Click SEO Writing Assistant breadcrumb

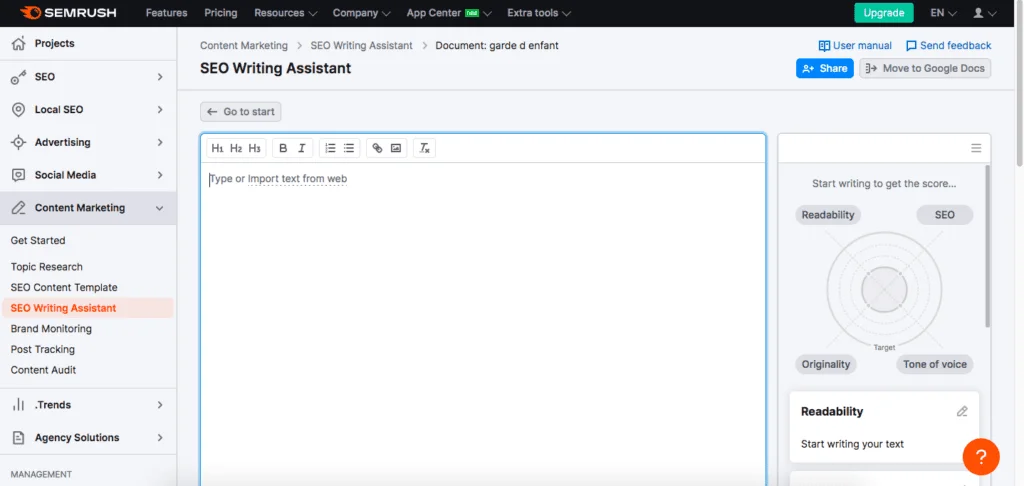click(361, 46)
